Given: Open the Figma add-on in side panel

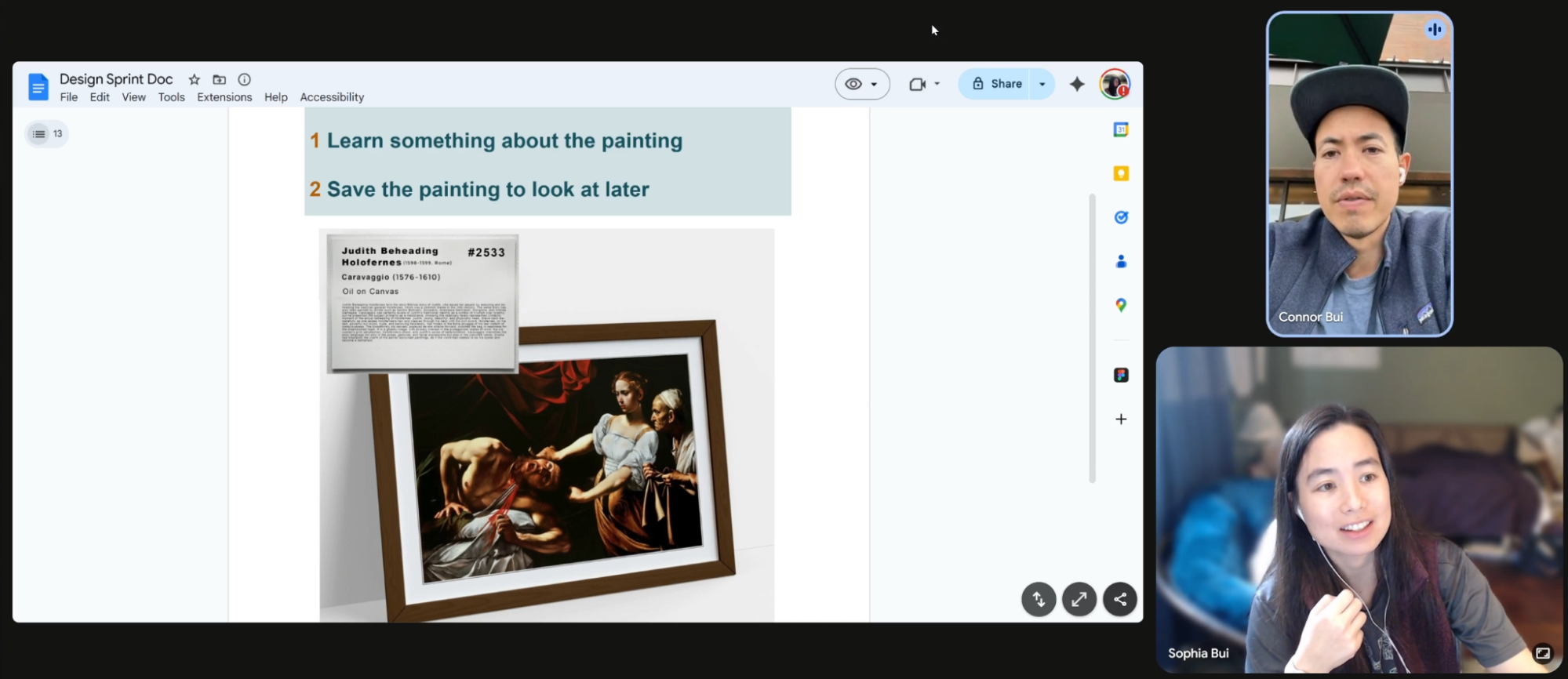Looking at the screenshot, I should click(x=1121, y=375).
